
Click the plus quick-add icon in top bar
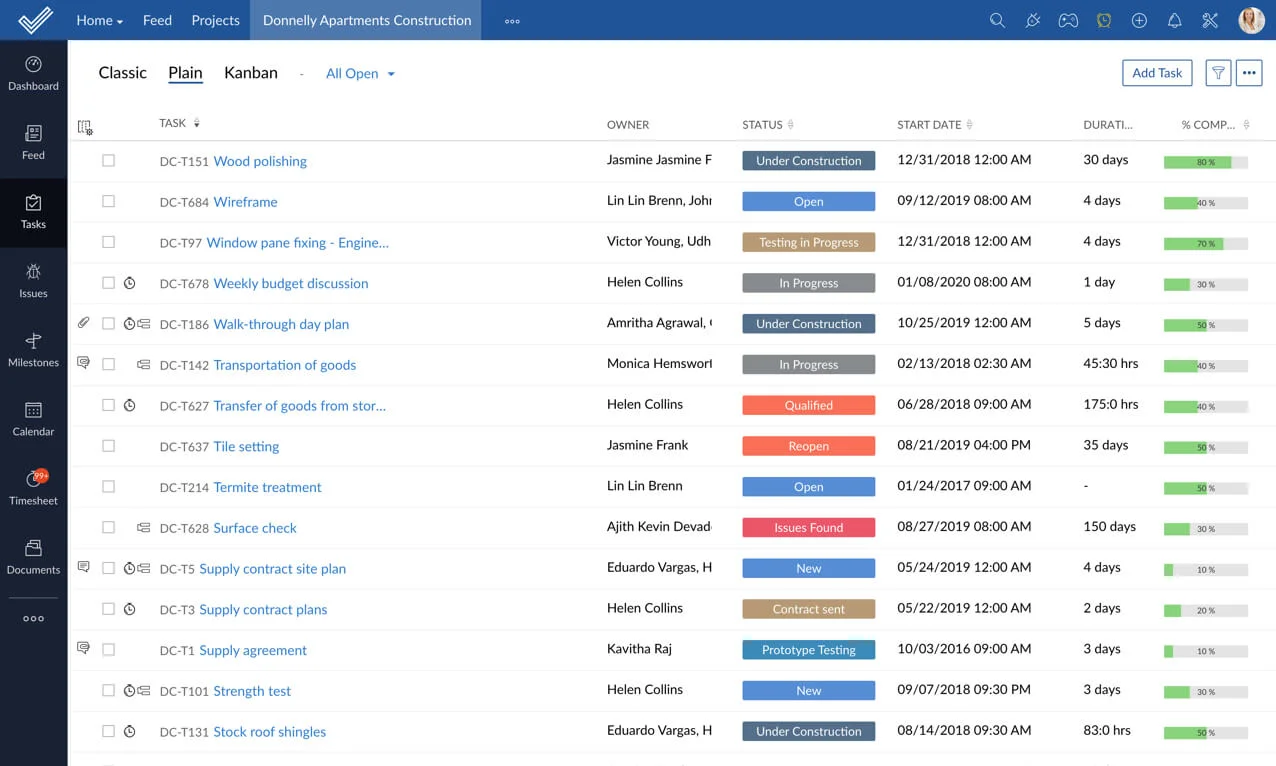click(x=1139, y=20)
